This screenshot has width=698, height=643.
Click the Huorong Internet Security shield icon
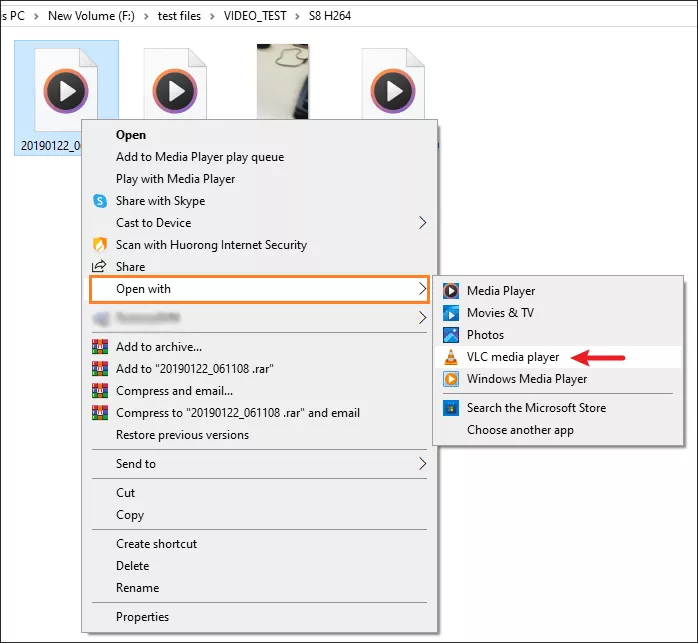tap(100, 244)
